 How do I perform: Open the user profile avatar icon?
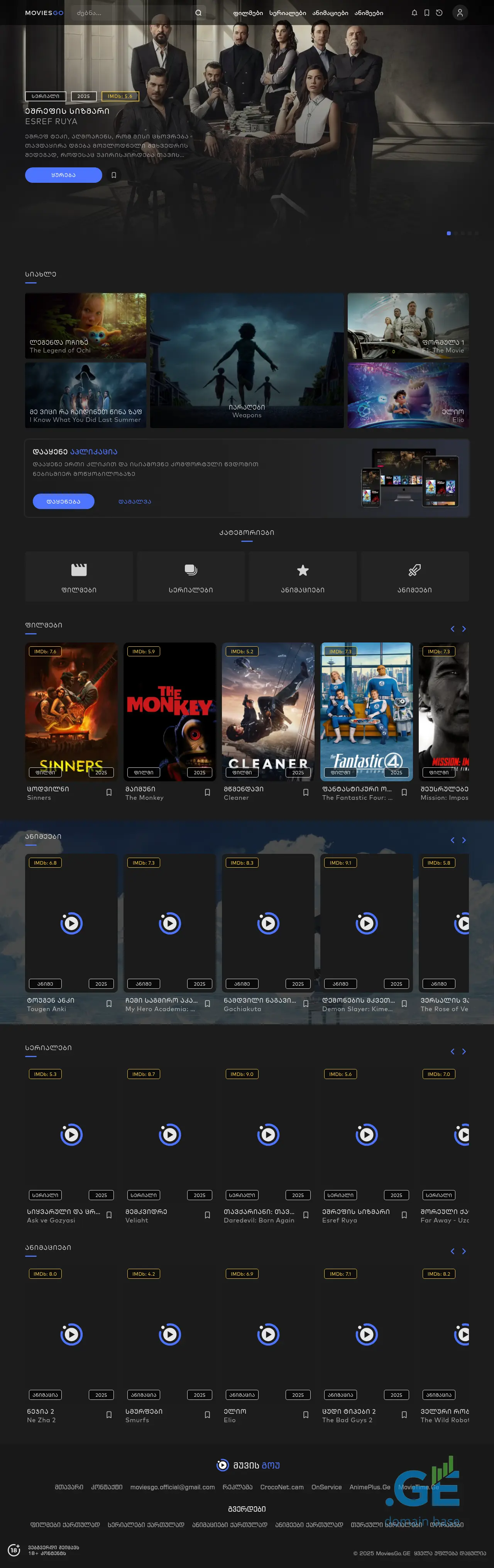pos(460,13)
